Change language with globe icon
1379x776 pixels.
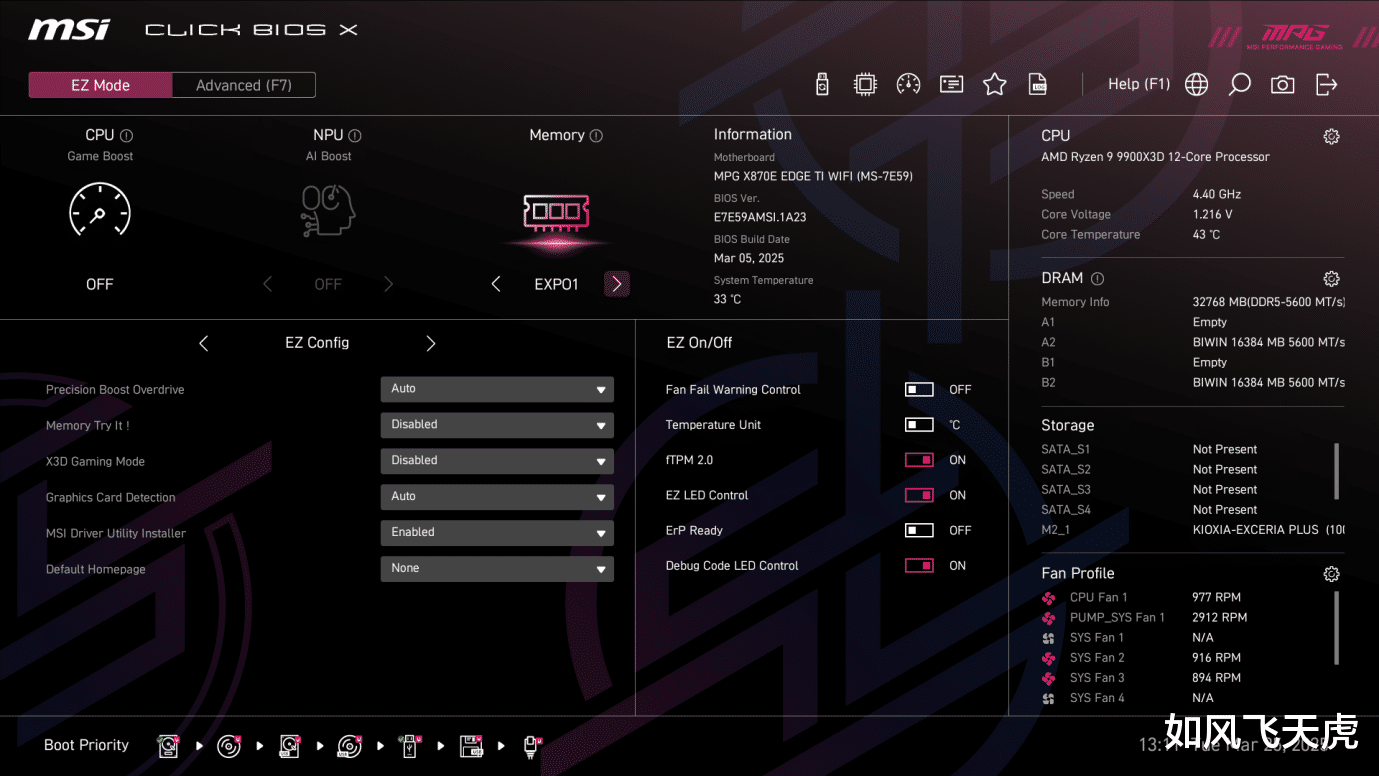(1196, 85)
